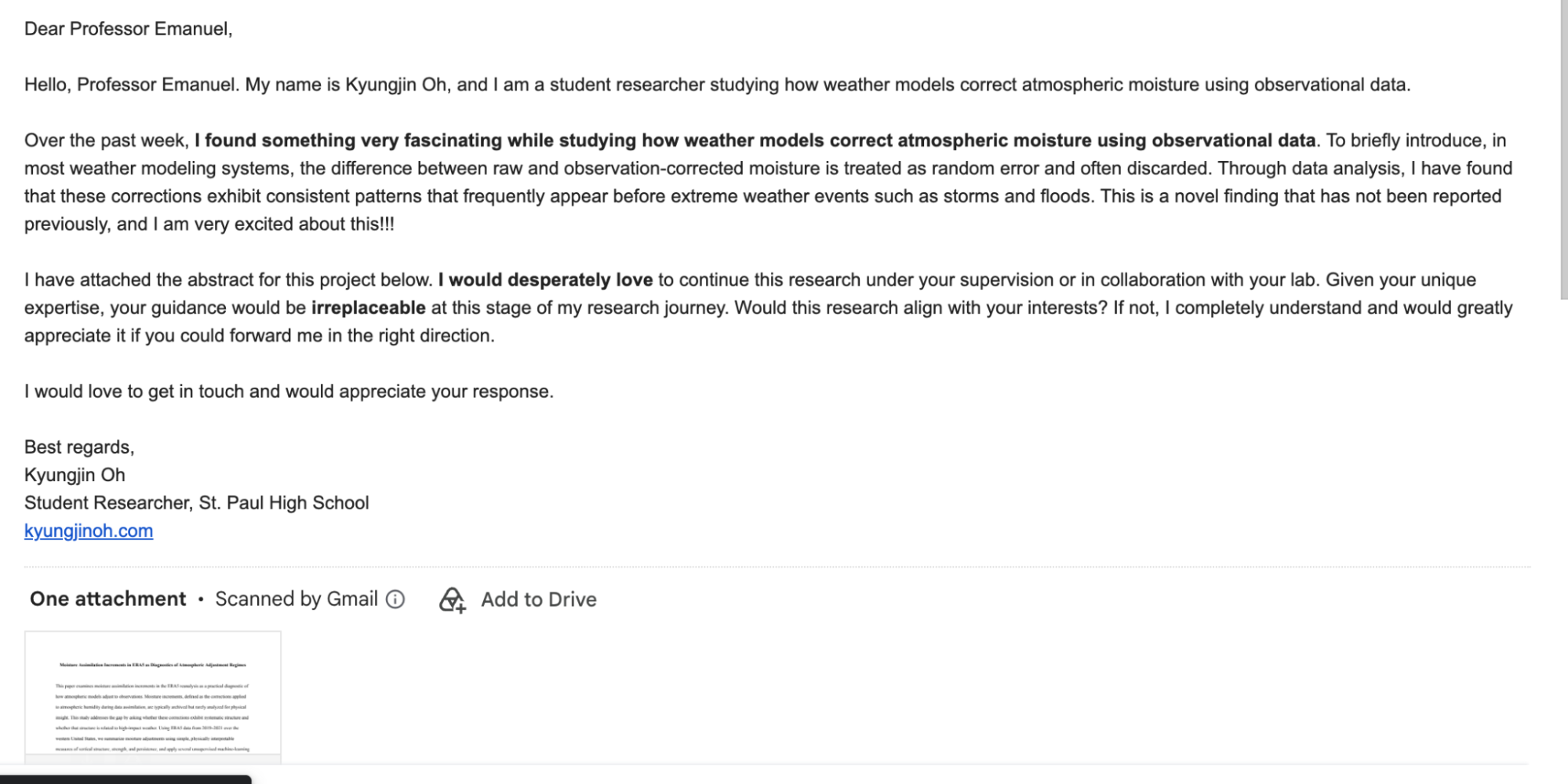The image size is (1568, 784).
Task: Click the Dear Professor Emanuel greeting
Action: click(129, 29)
